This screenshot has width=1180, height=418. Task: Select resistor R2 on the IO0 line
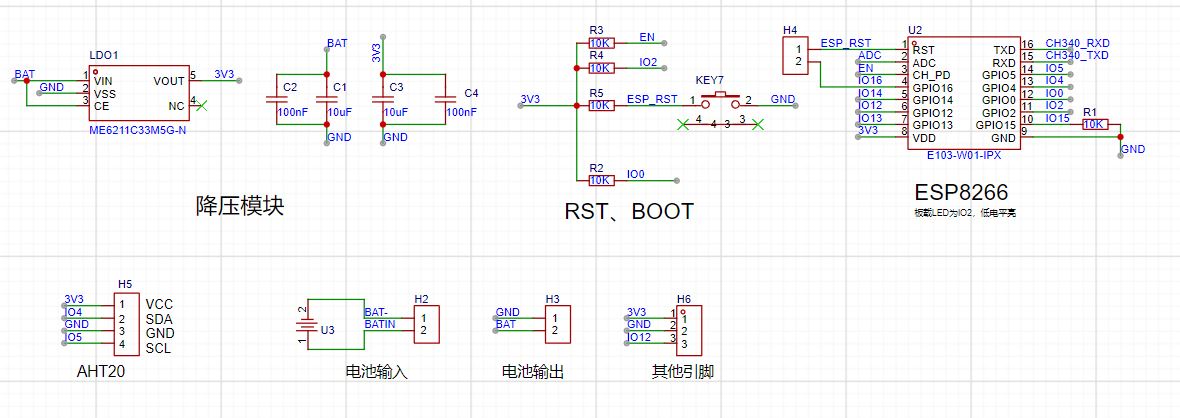(x=601, y=180)
